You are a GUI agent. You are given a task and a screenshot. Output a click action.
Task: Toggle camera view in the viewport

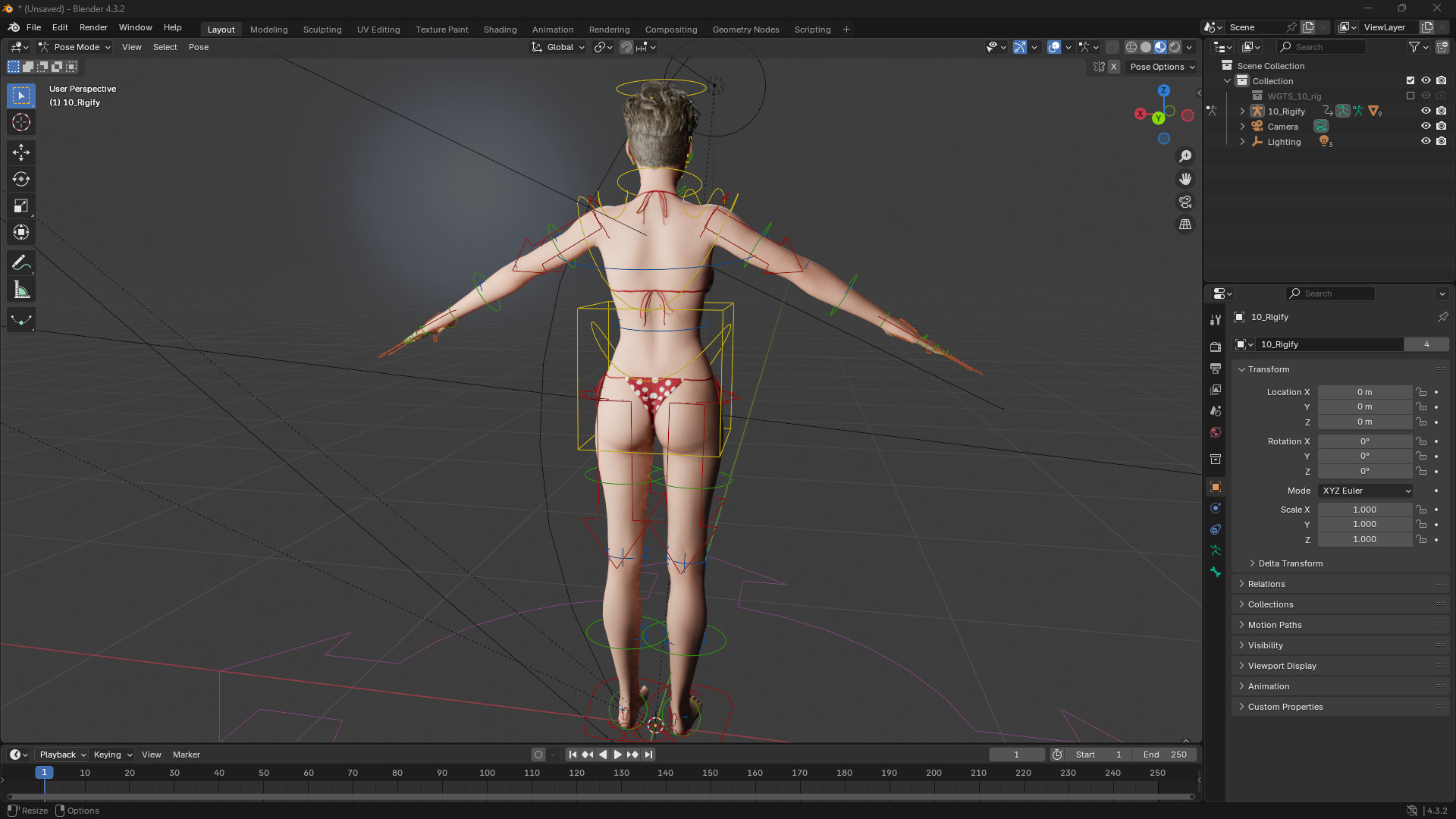[1185, 202]
